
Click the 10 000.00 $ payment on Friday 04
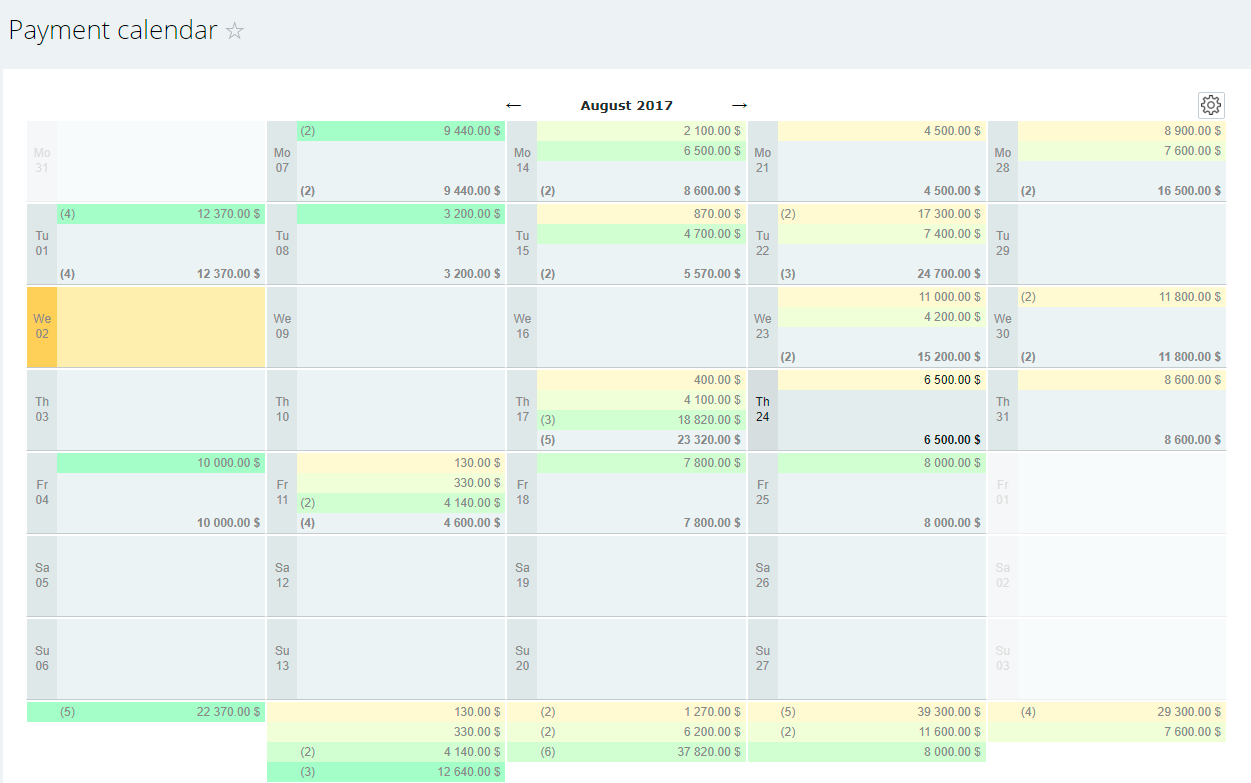coord(161,463)
